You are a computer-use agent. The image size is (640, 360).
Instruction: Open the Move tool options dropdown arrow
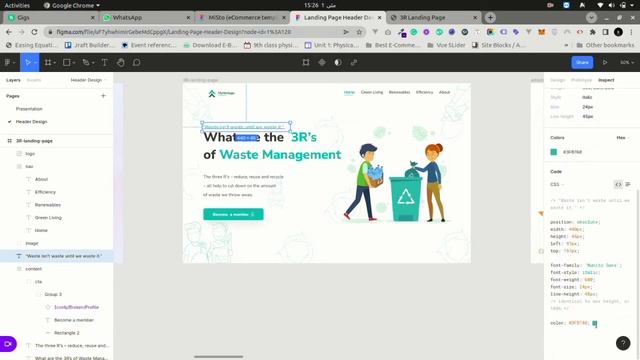[36, 62]
